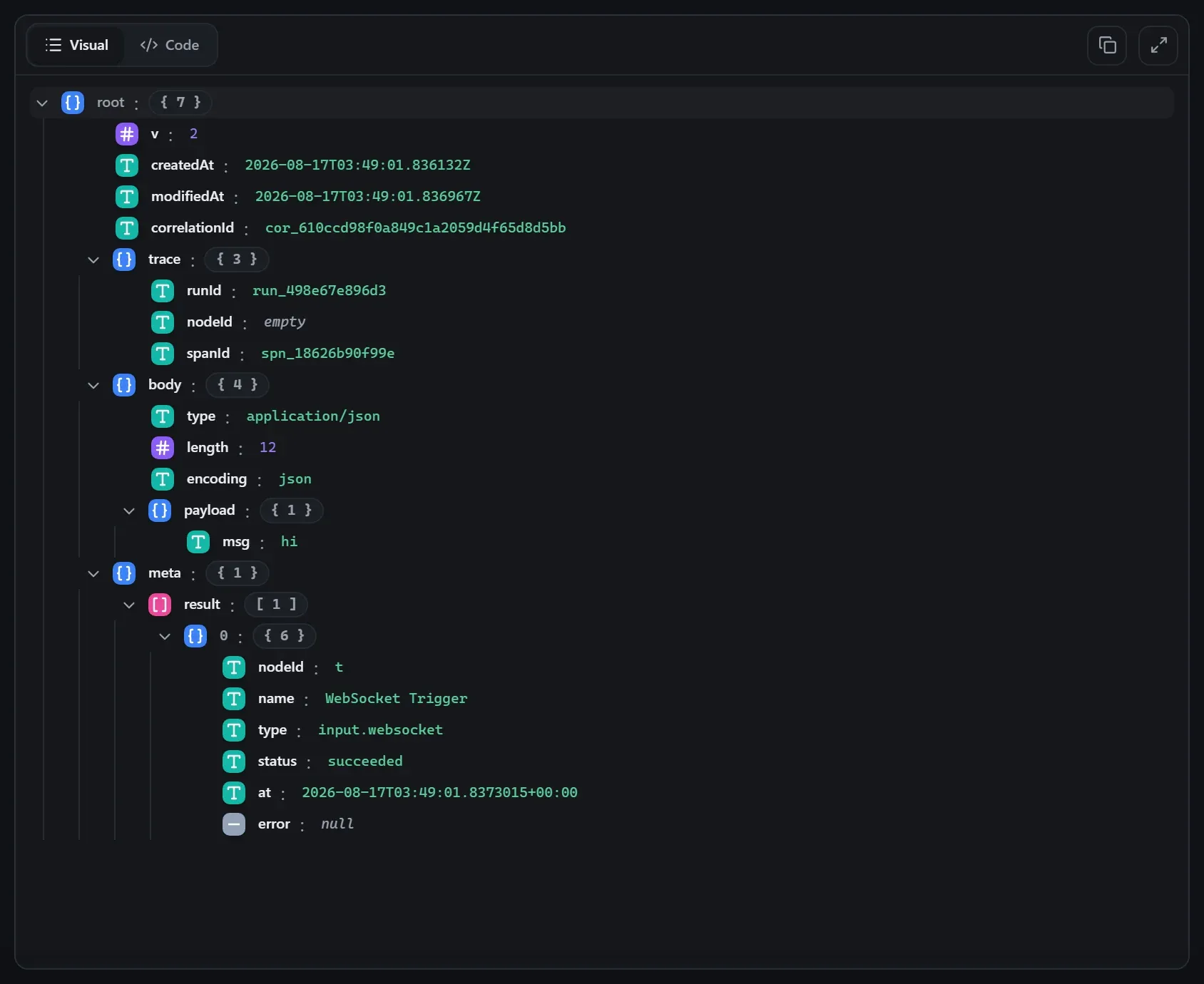The image size is (1204, 984).
Task: Click the object icon beside meta
Action: click(x=124, y=573)
